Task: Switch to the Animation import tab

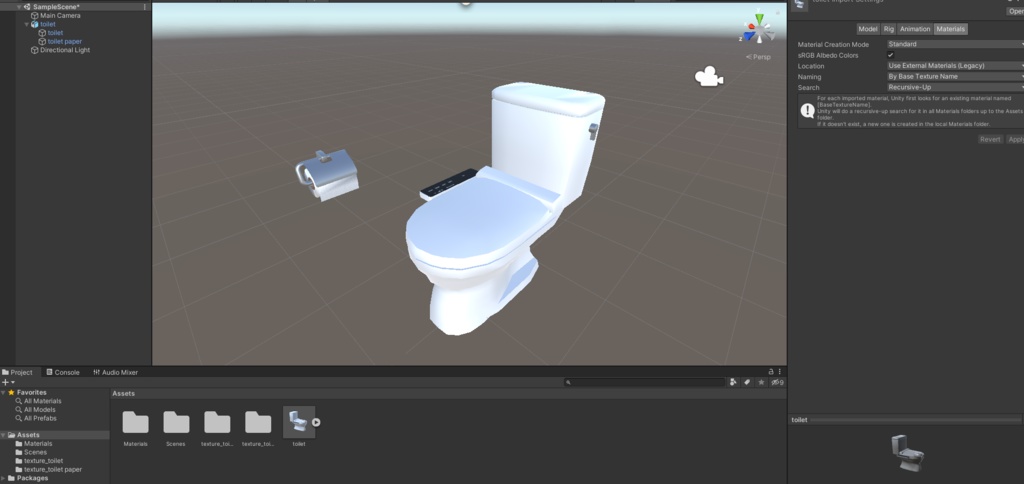Action: [x=915, y=29]
